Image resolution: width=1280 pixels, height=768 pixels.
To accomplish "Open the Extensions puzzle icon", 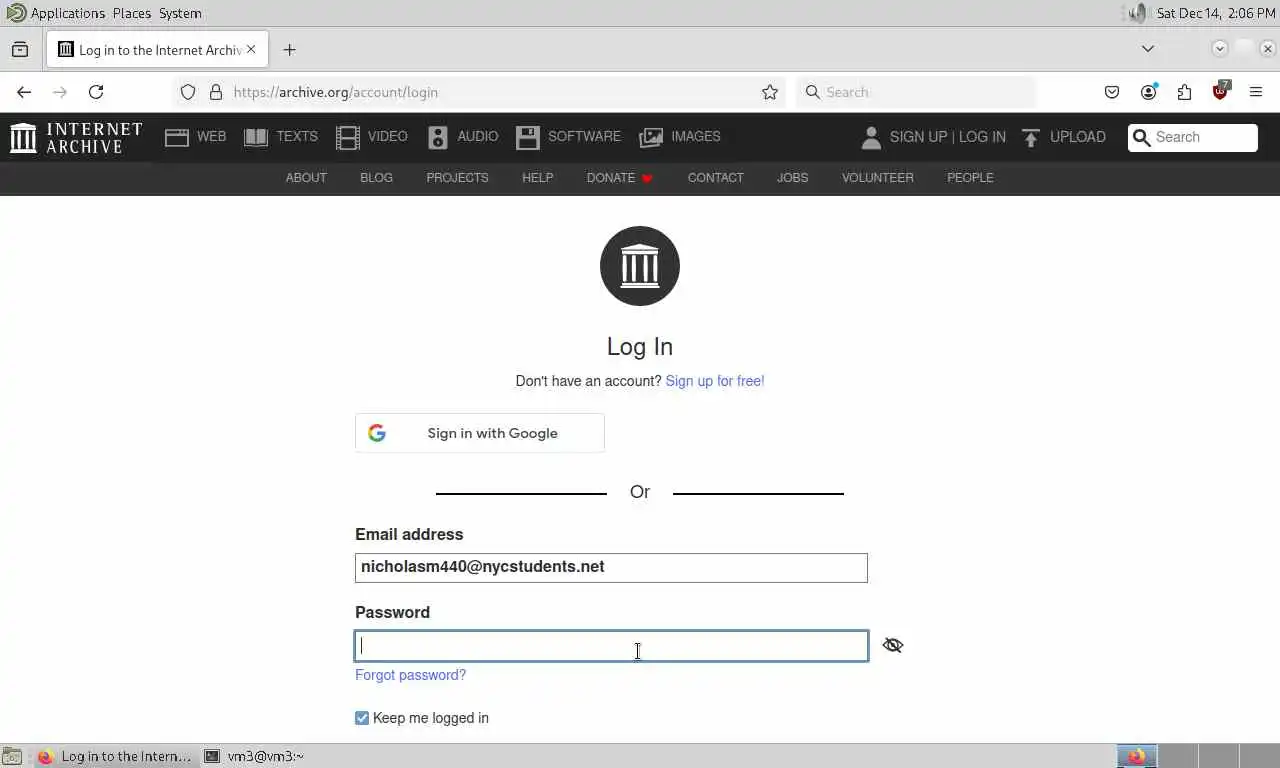I will [1184, 92].
